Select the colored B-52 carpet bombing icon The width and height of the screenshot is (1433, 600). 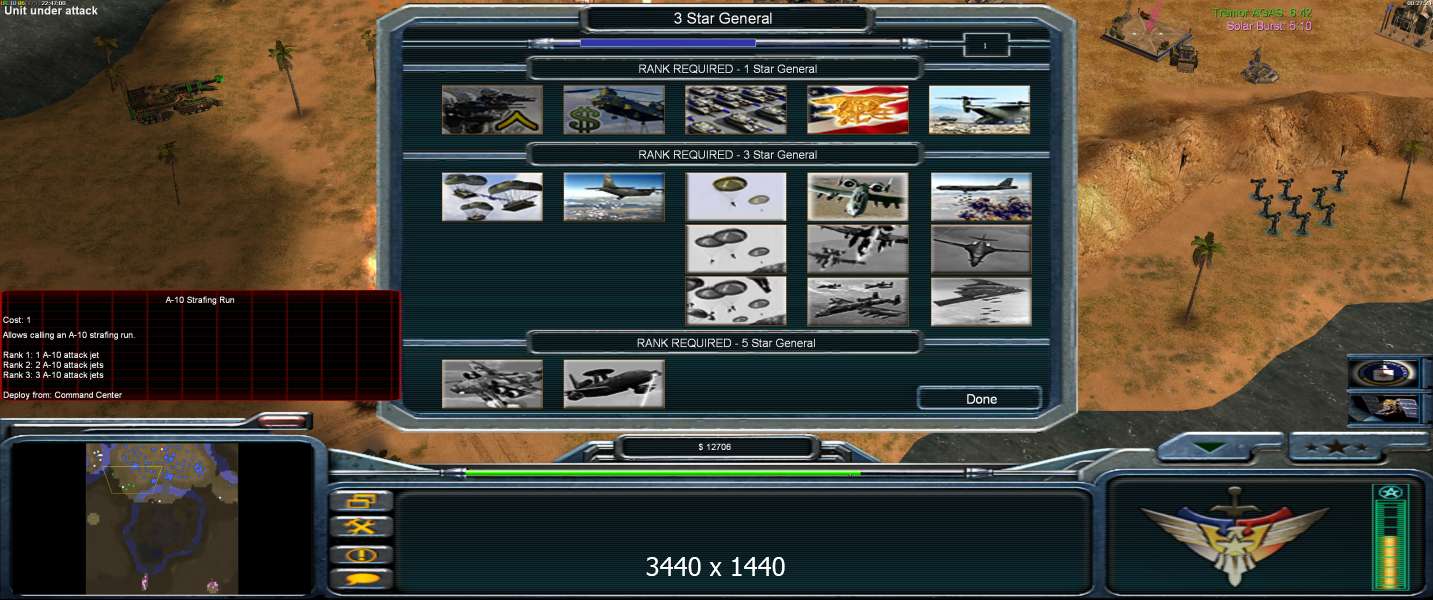point(980,197)
